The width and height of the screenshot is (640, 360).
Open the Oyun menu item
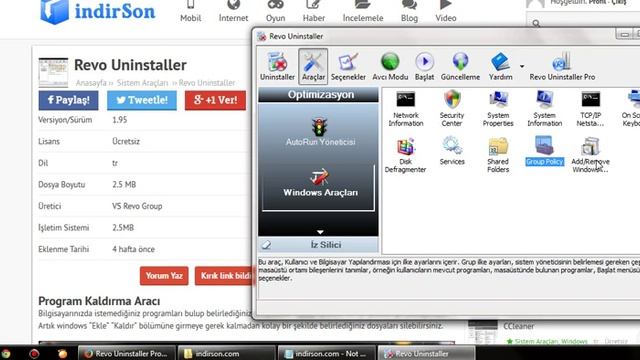pos(276,11)
